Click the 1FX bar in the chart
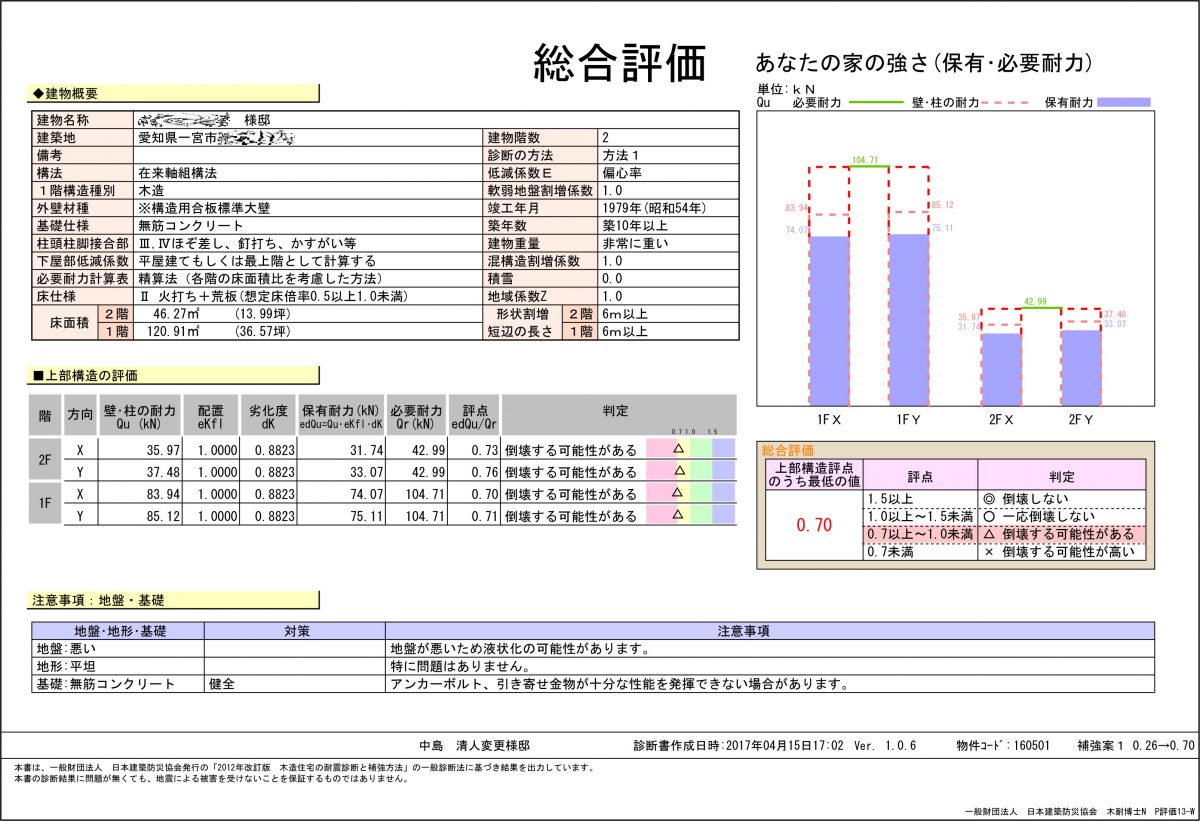This screenshot has width=1200, height=821. tap(828, 320)
